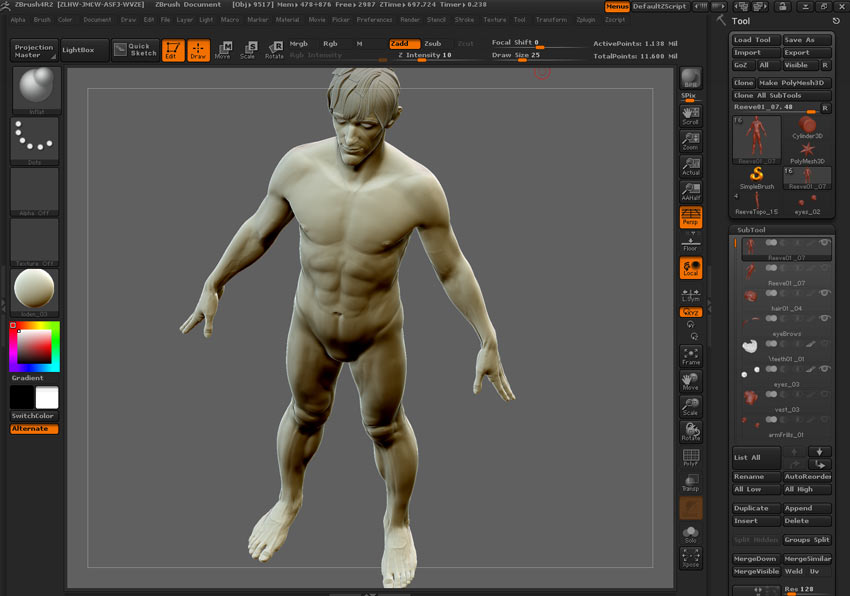Click the Projection Master button
Image resolution: width=850 pixels, height=596 pixels.
point(34,50)
